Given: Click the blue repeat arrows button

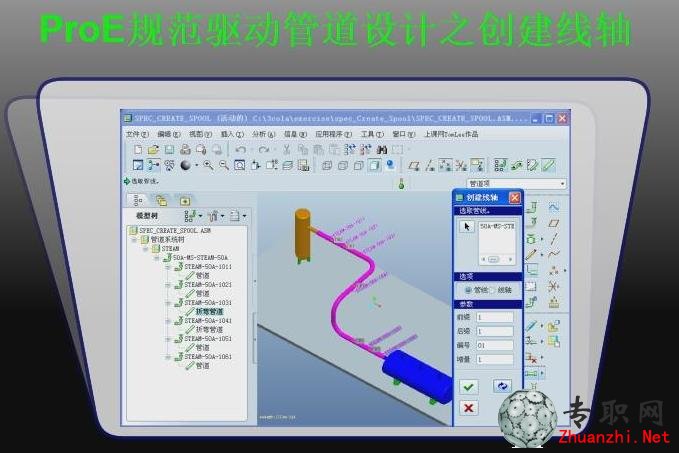Looking at the screenshot, I should point(502,386).
